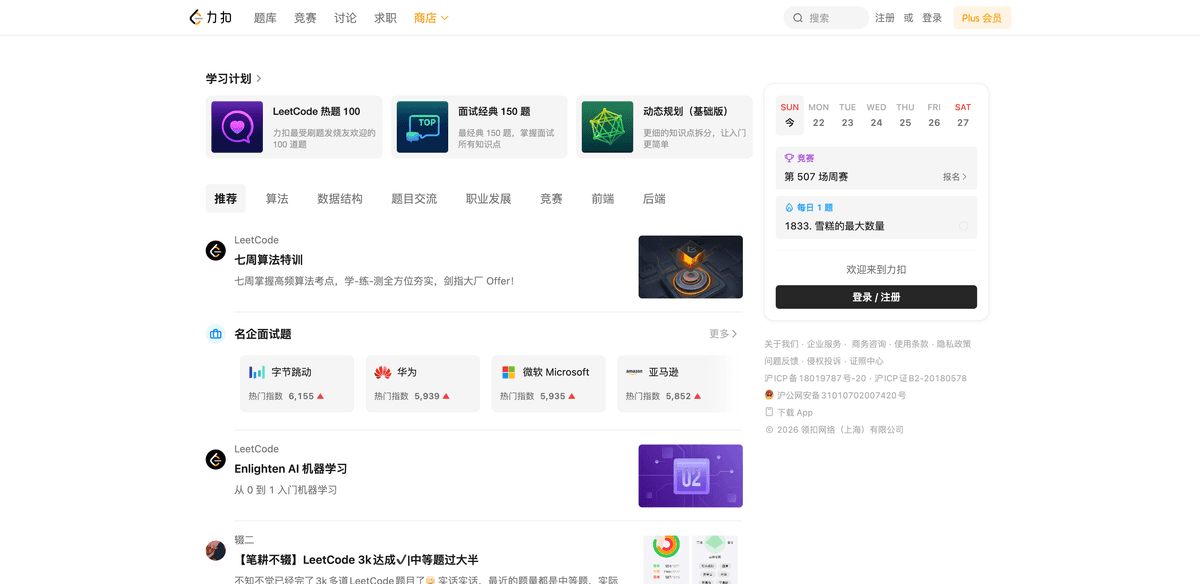The height and width of the screenshot is (584, 1200).
Task: Open the 企业服务 footer link
Action: [x=824, y=344]
